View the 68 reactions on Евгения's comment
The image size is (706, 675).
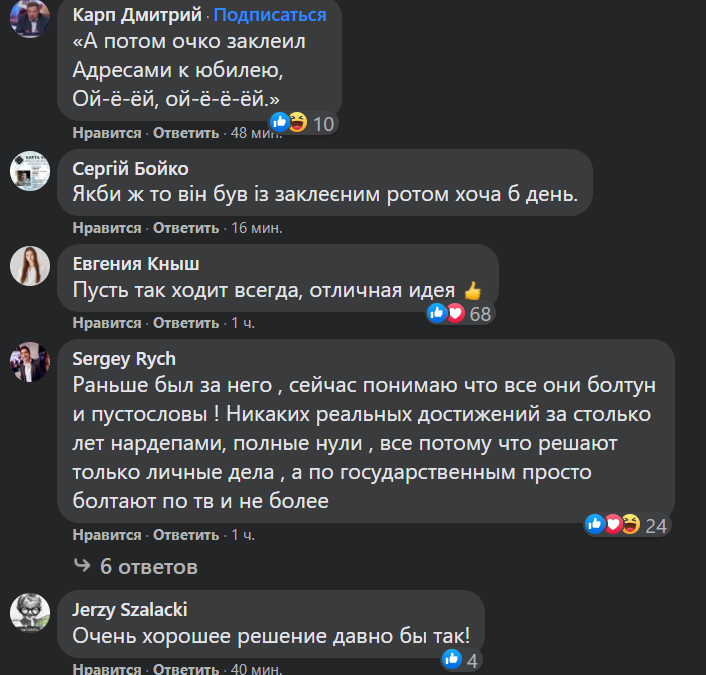[460, 314]
